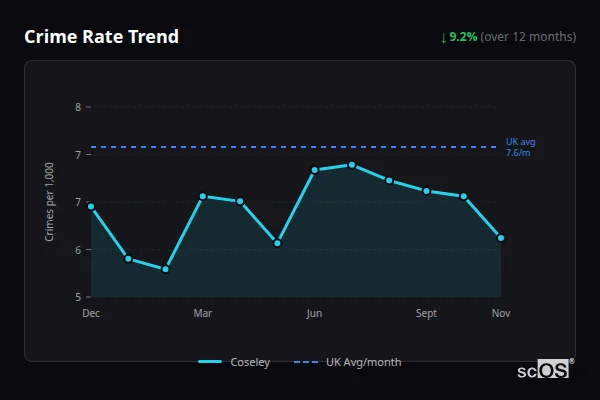
Task: Toggle the Coseley legend entry
Action: pyautogui.click(x=234, y=362)
